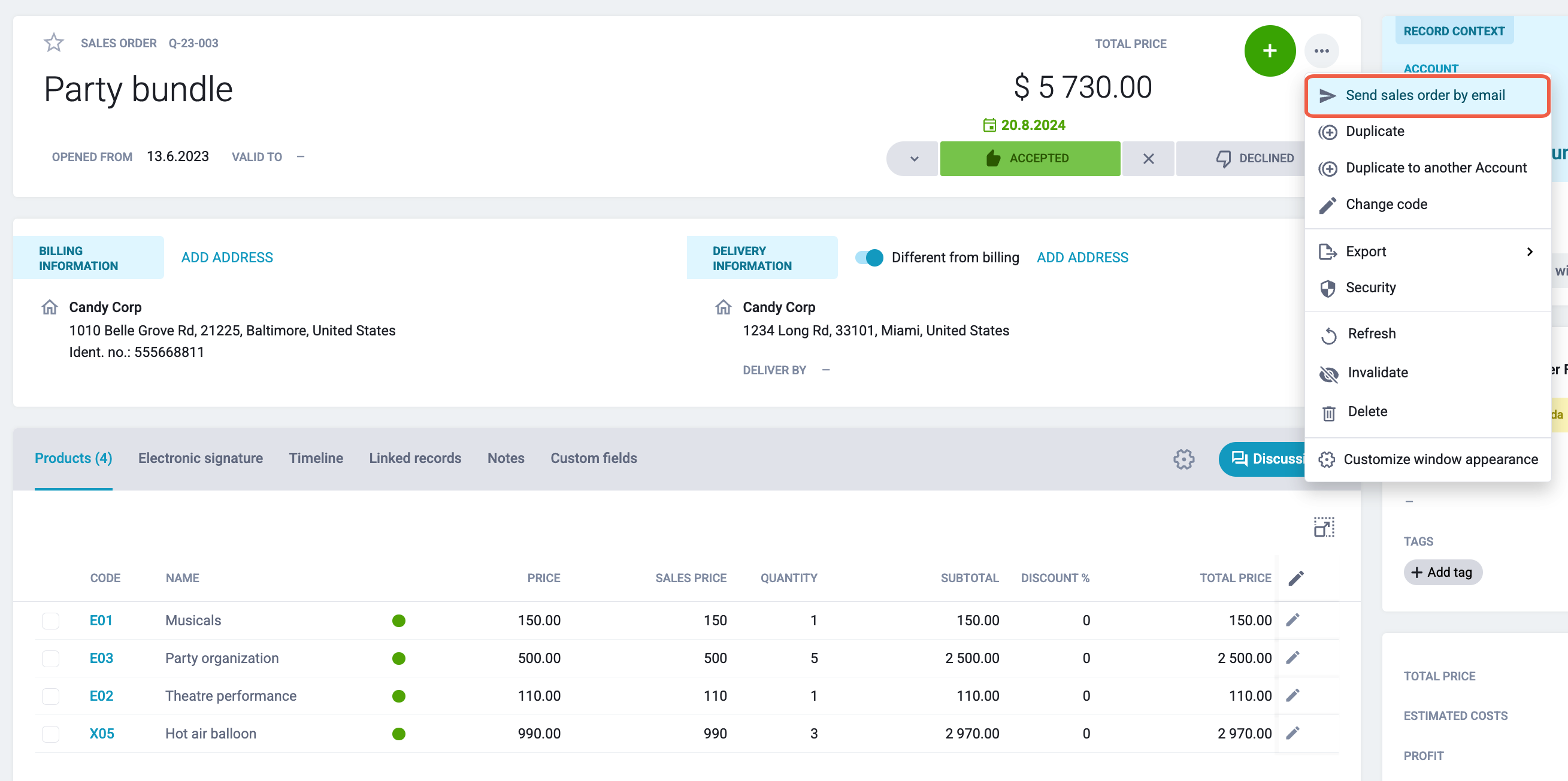Click the $ 5 730.00 total price
The image size is (1568, 781).
pyautogui.click(x=1082, y=87)
